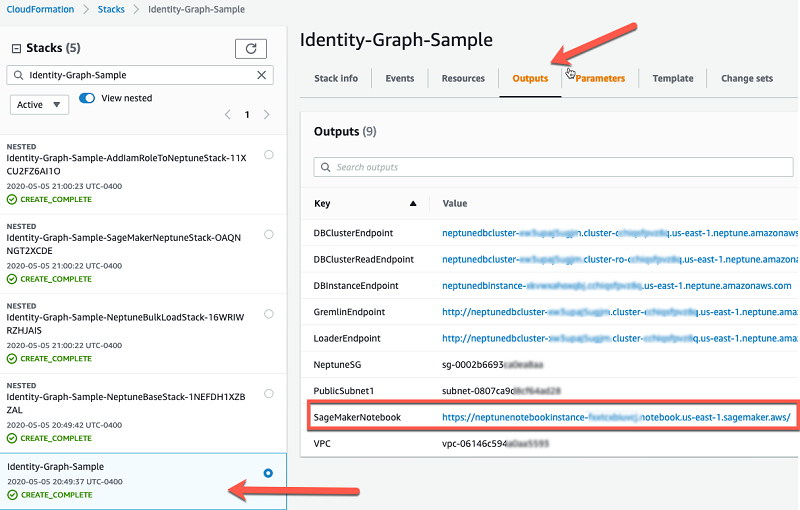This screenshot has width=800, height=510.
Task: Click the refresh stacks icon button
Action: 251,48
